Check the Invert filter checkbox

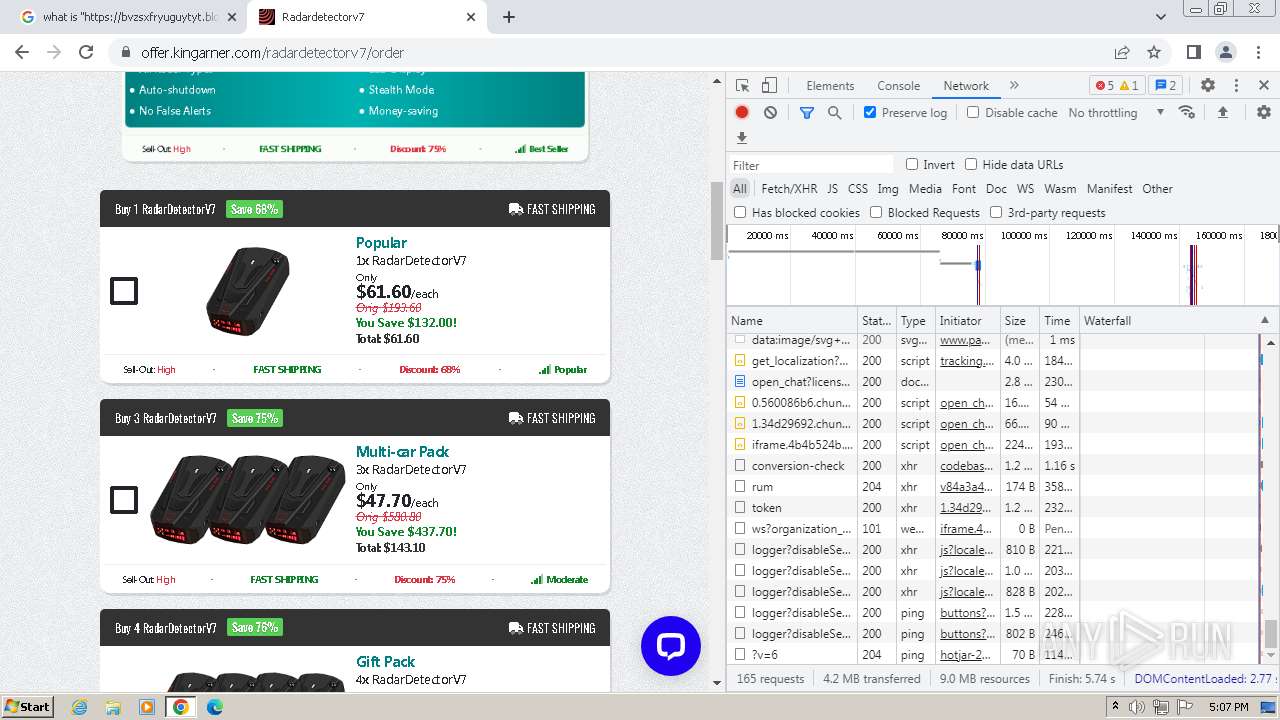coord(912,164)
